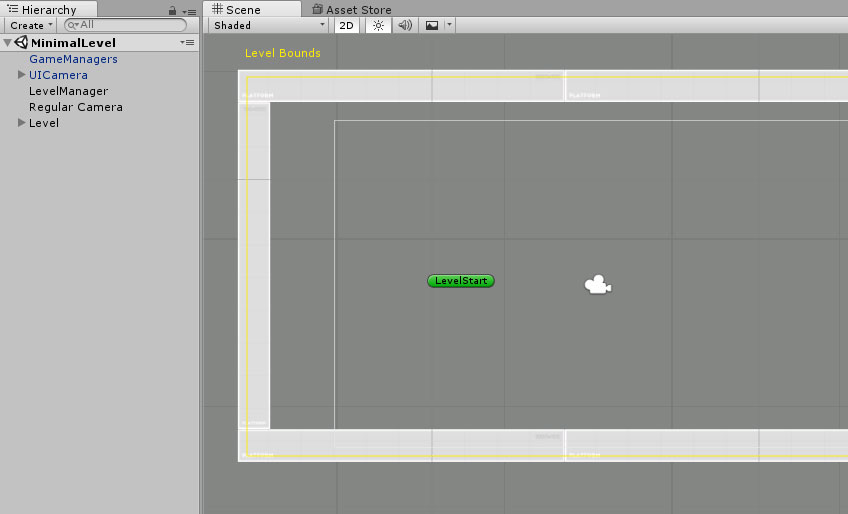This screenshot has height=514, width=848.
Task: Open the MinimalLevel scene options menu
Action: tap(187, 43)
